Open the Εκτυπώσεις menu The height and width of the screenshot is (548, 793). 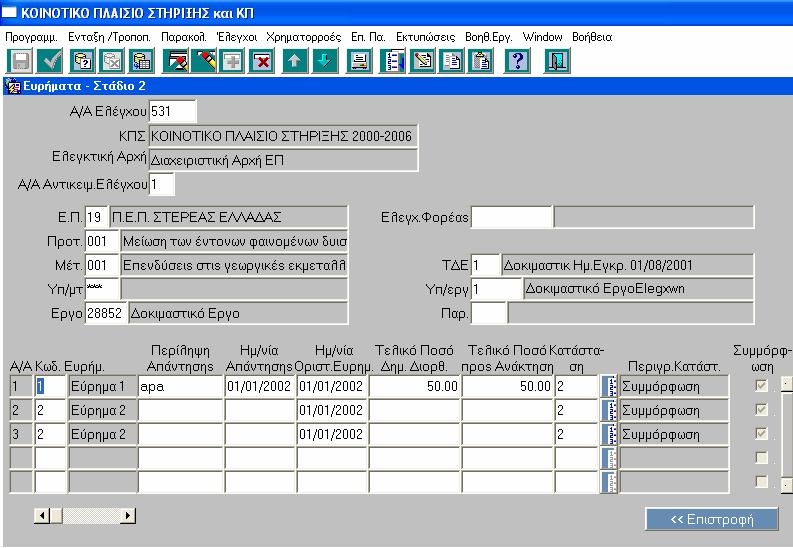pos(425,37)
